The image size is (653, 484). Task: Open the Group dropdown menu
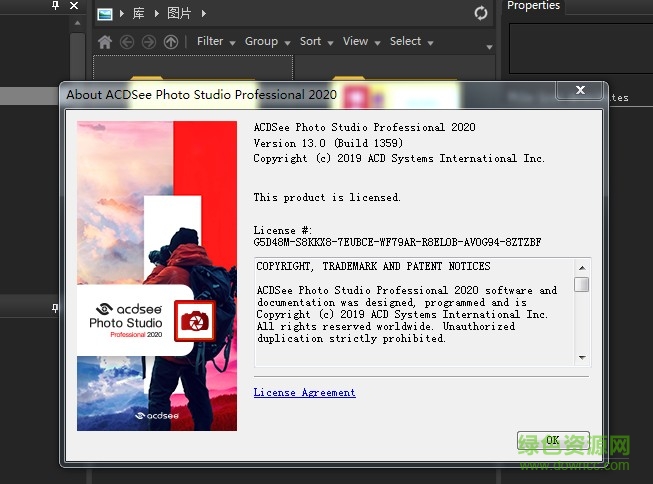(x=267, y=41)
